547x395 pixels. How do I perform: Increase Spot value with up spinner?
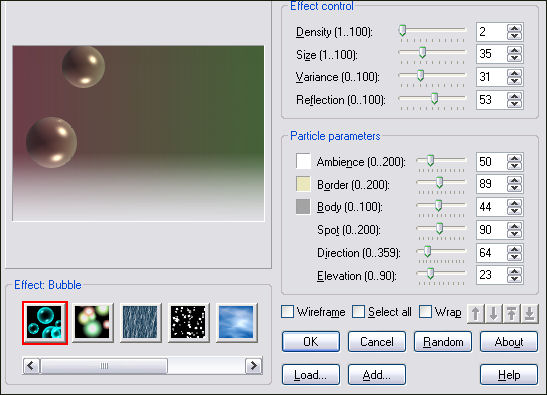point(515,226)
